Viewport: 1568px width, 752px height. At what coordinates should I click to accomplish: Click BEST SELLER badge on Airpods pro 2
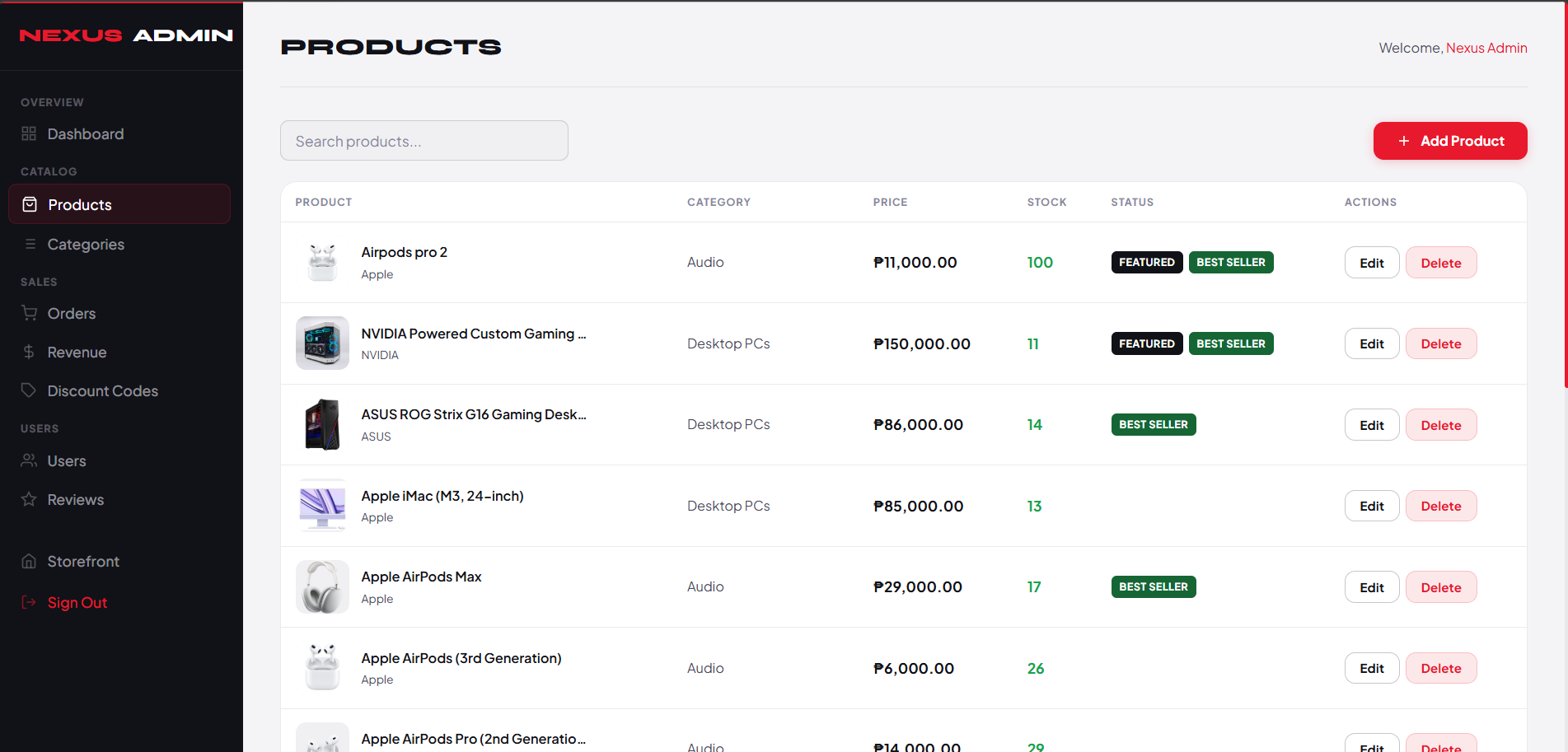(x=1231, y=262)
